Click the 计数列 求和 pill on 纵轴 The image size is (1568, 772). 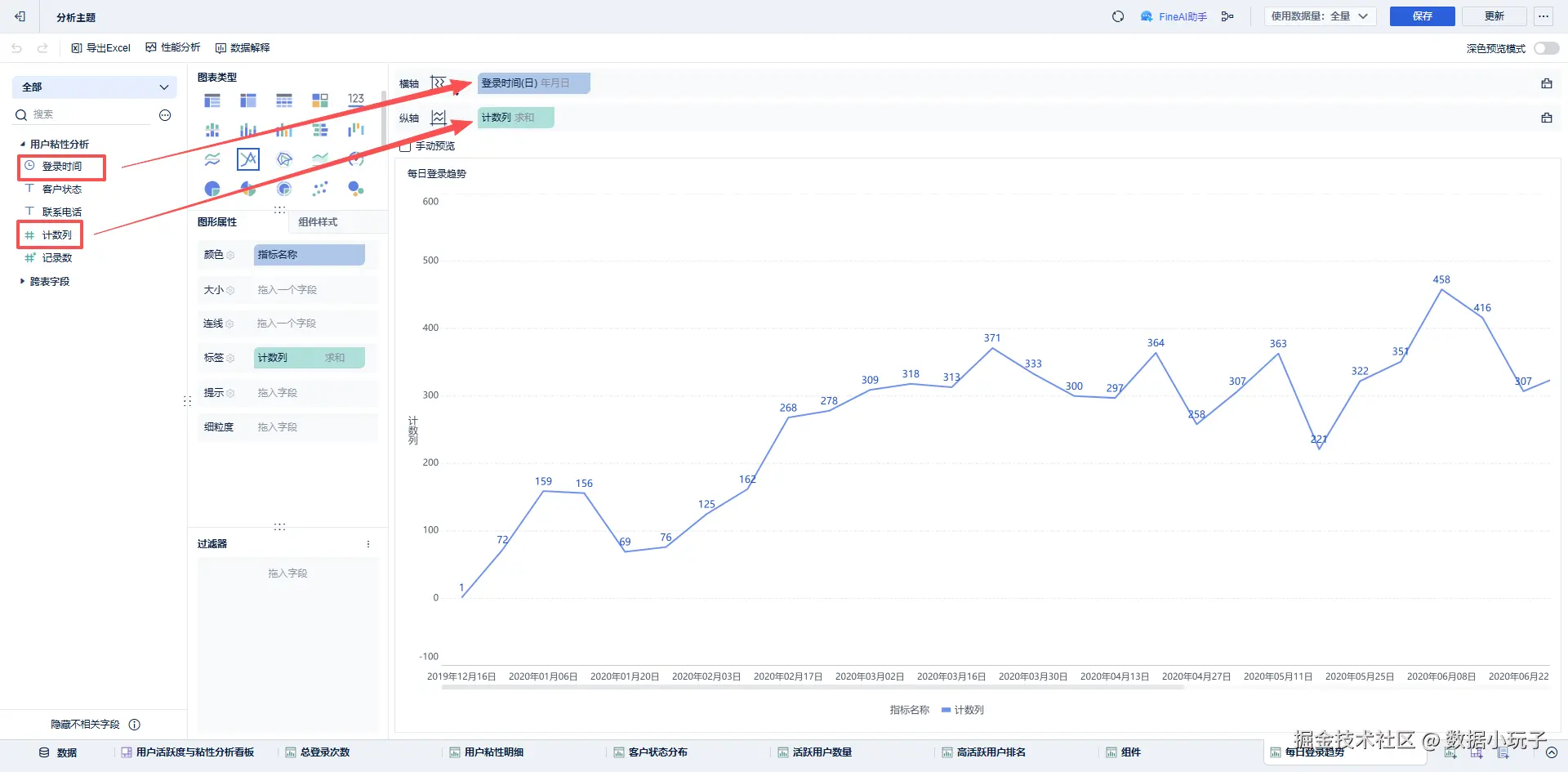515,118
